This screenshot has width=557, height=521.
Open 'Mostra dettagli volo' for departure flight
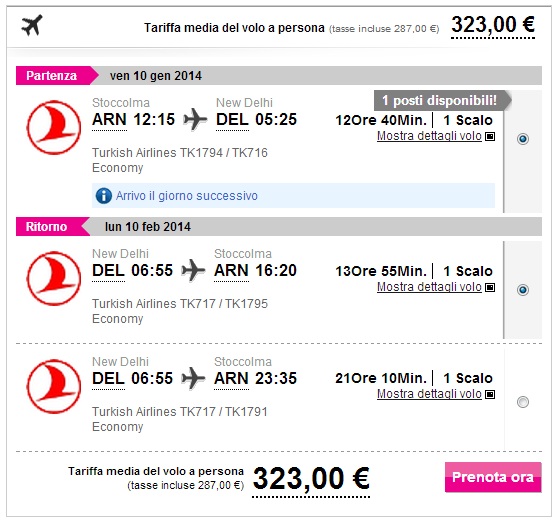429,136
